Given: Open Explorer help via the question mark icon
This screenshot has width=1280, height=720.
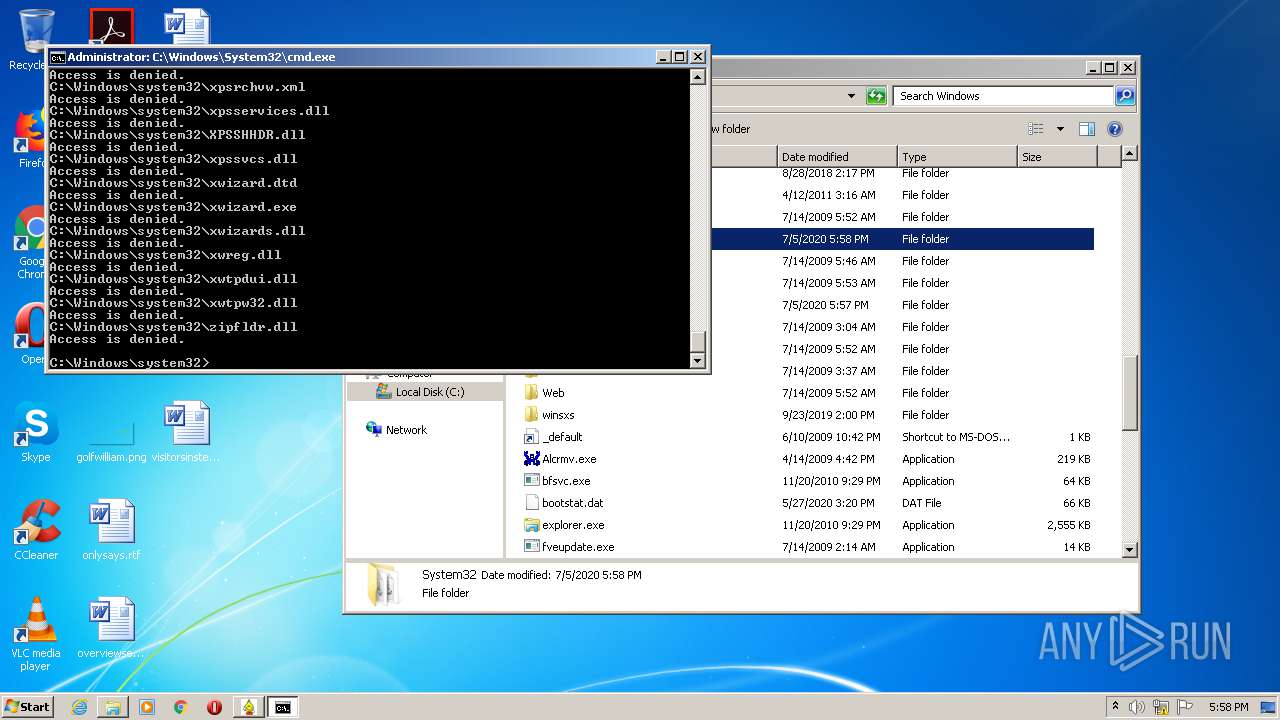Looking at the screenshot, I should click(x=1115, y=129).
